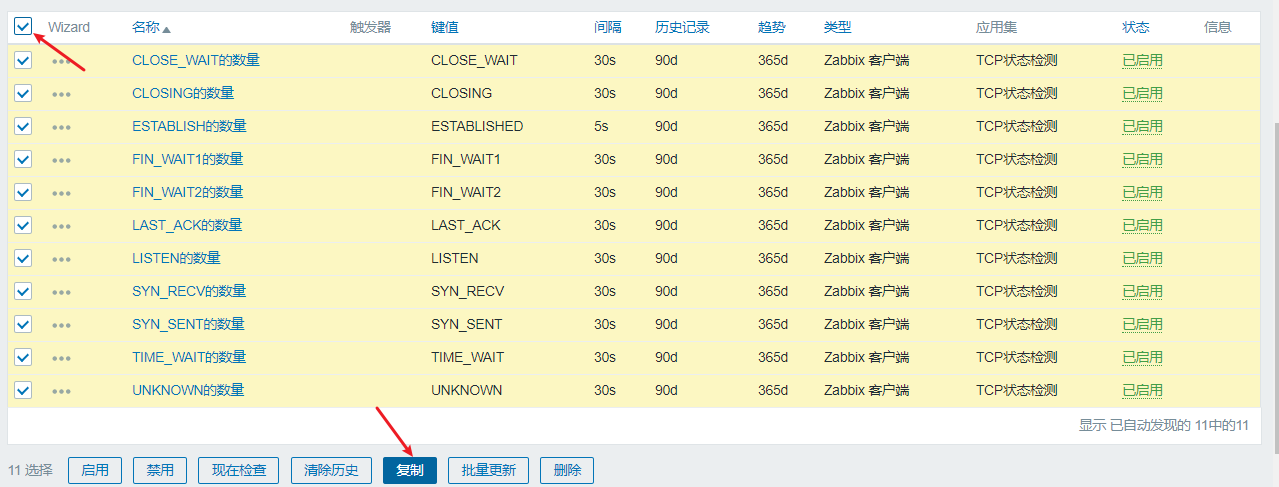Open wizard menu dots for UNKNOWN的数量 row
Image resolution: width=1279 pixels, height=487 pixels.
(x=61, y=391)
